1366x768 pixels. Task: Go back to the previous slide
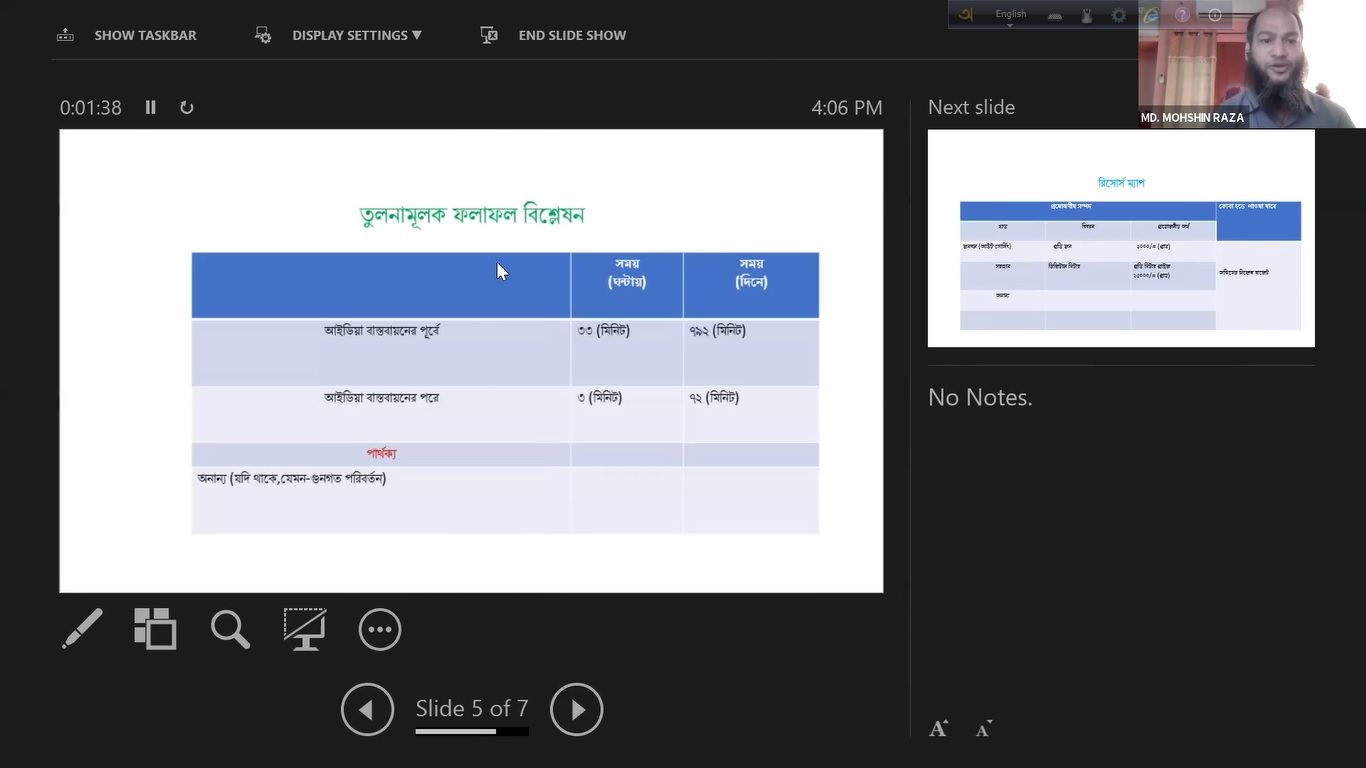367,710
